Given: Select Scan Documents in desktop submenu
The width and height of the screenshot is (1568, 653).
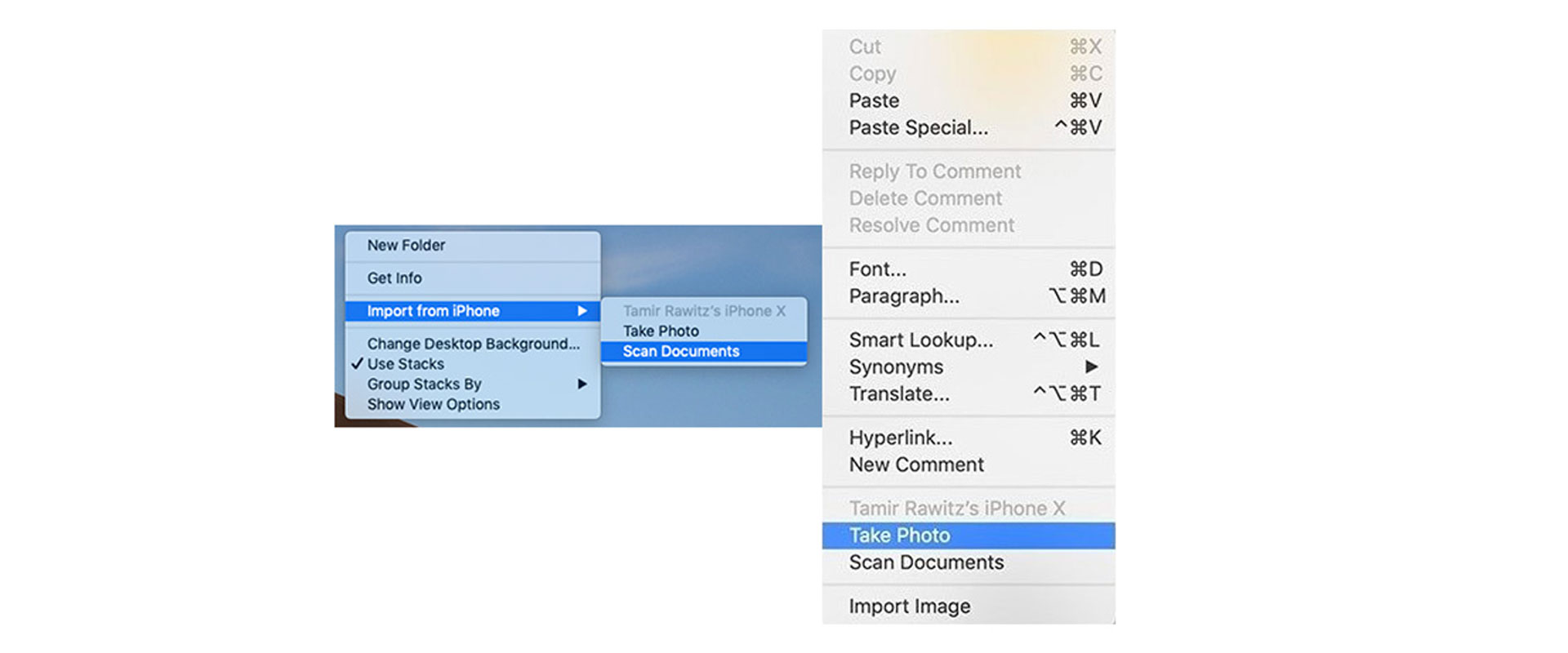Looking at the screenshot, I should 704,351.
